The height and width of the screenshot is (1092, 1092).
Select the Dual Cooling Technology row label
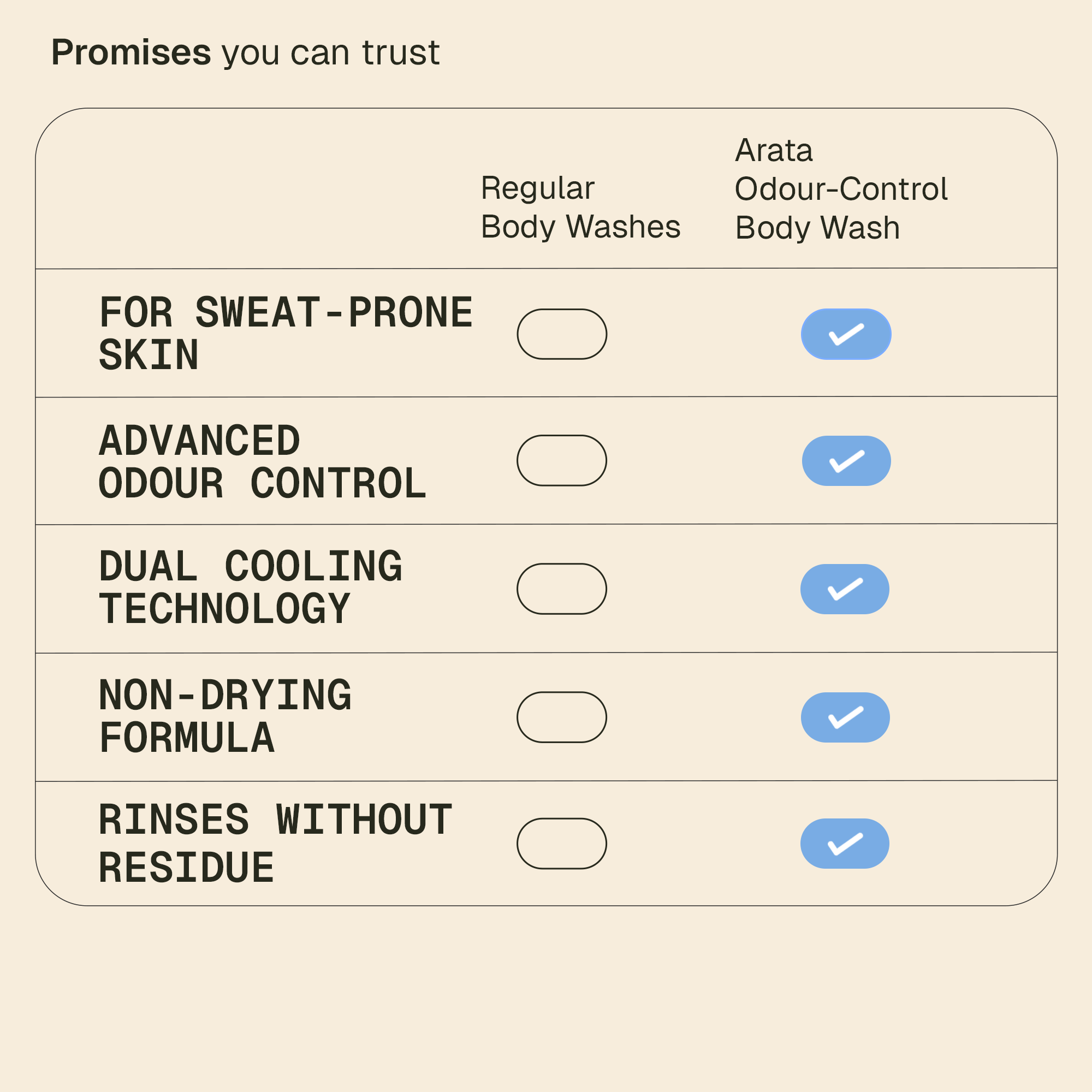(x=251, y=588)
